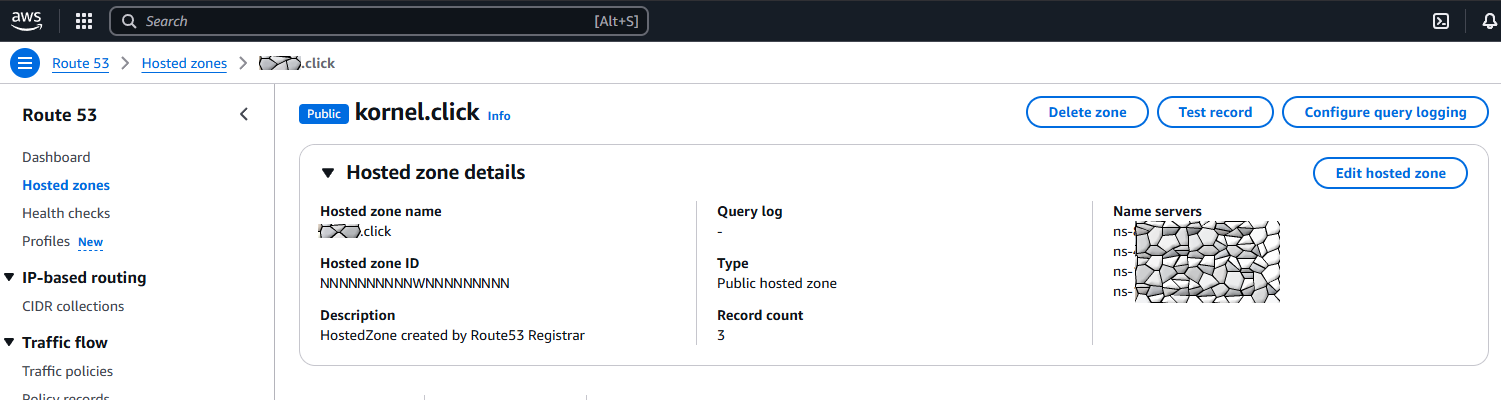Open CIDR collections in the sidebar
Viewport: 1501px width, 400px height.
point(73,306)
